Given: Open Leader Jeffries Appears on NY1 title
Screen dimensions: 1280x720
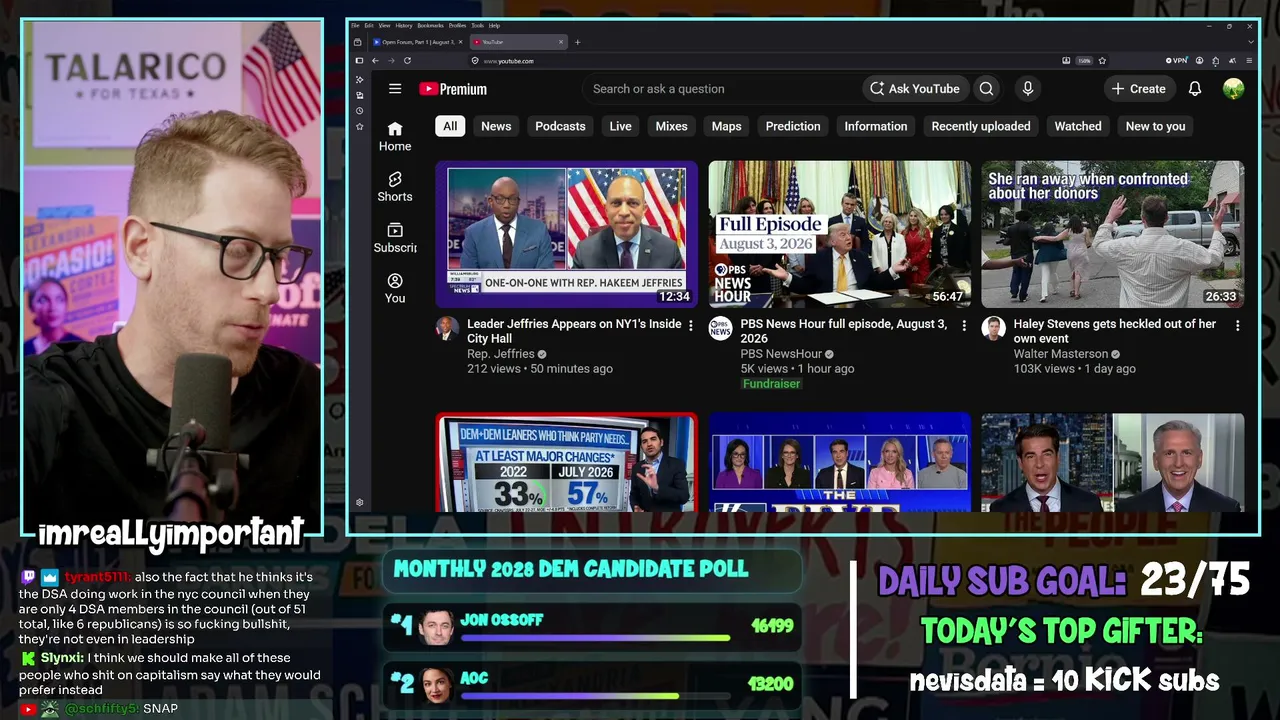Looking at the screenshot, I should coord(574,331).
